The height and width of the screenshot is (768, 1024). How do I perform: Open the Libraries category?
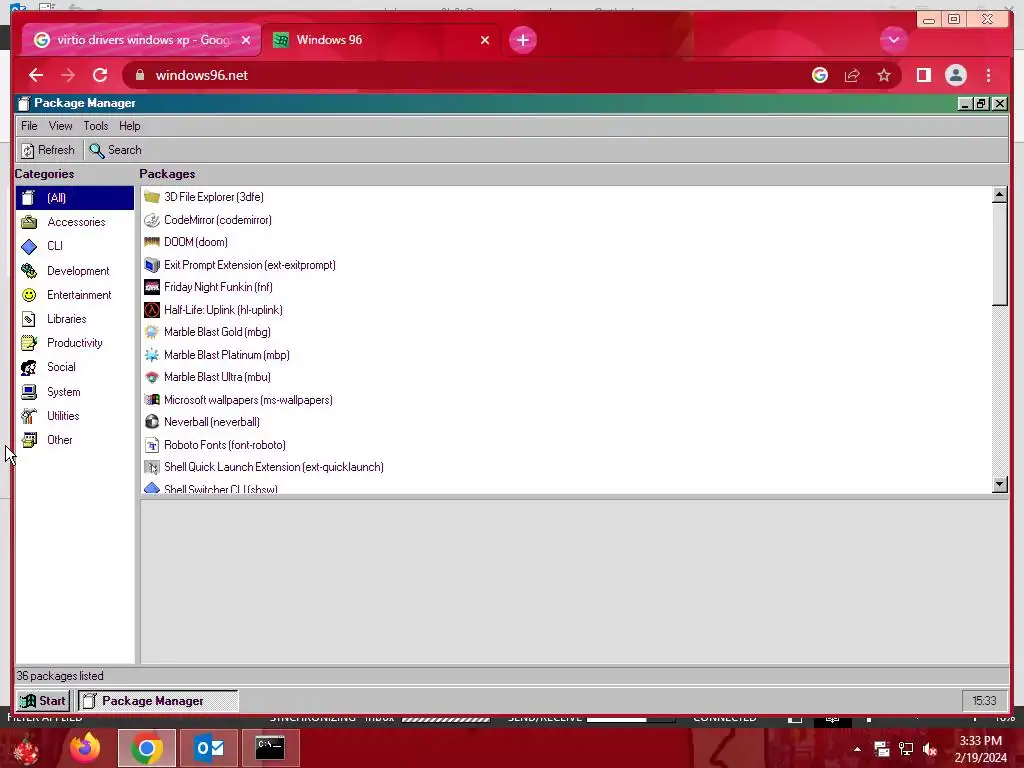click(x=74, y=319)
